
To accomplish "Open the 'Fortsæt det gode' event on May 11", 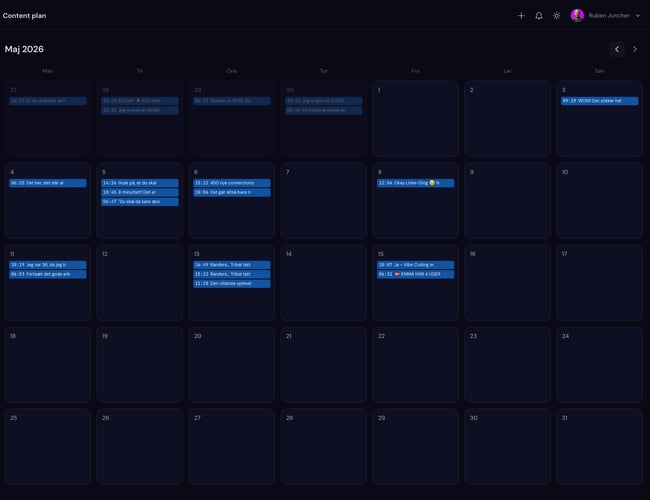I will 48,274.
